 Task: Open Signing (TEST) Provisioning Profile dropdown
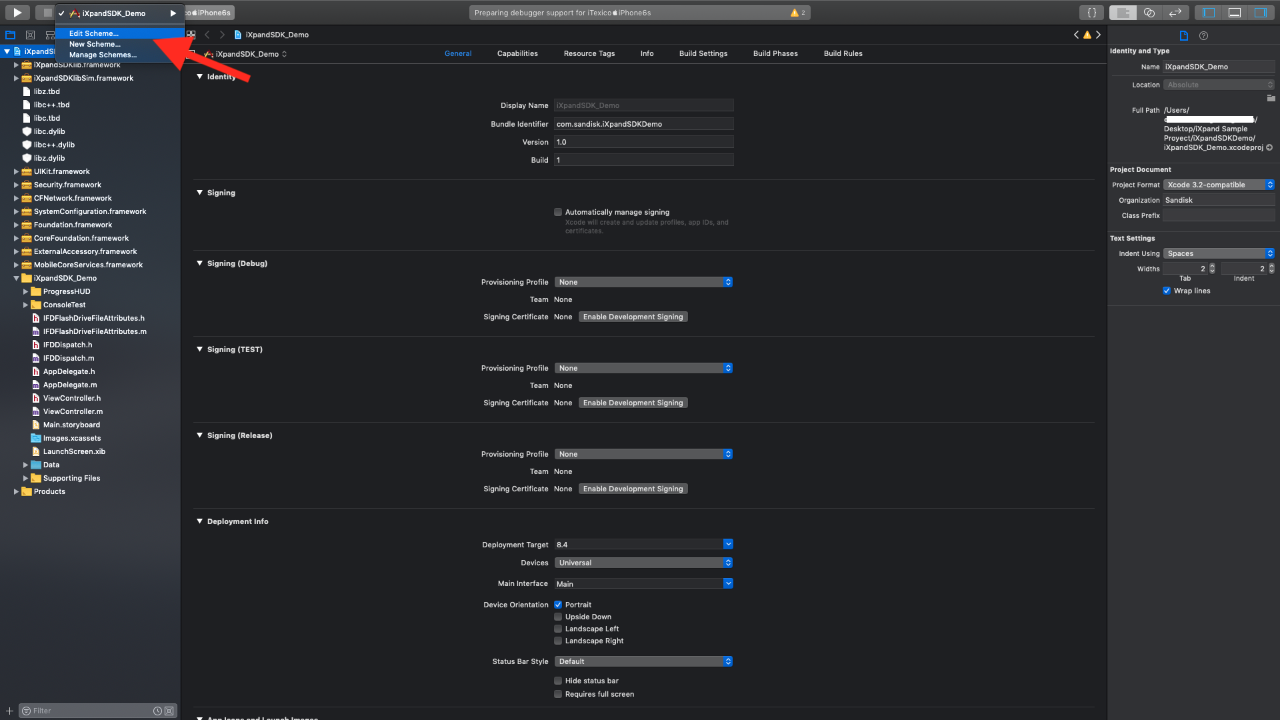644,368
